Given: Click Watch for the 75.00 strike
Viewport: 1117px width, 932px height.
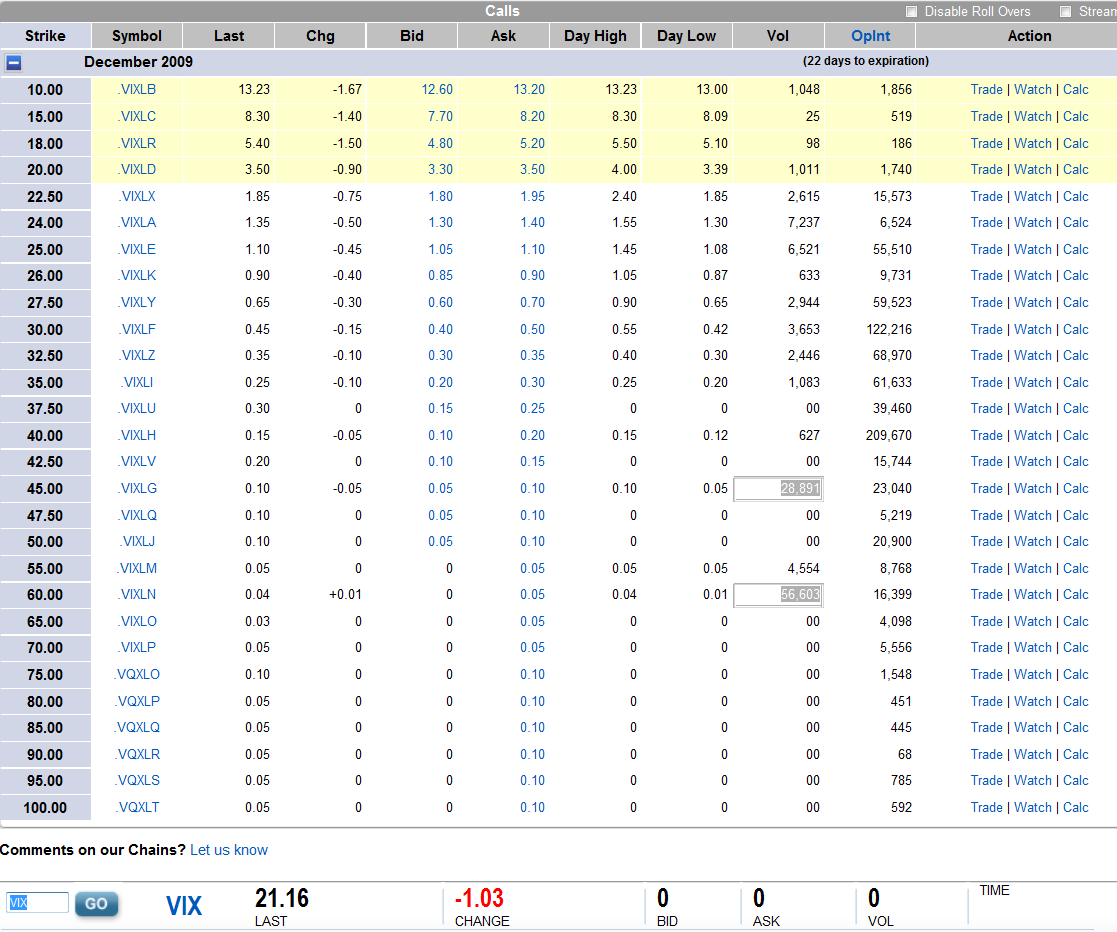Looking at the screenshot, I should (1033, 675).
